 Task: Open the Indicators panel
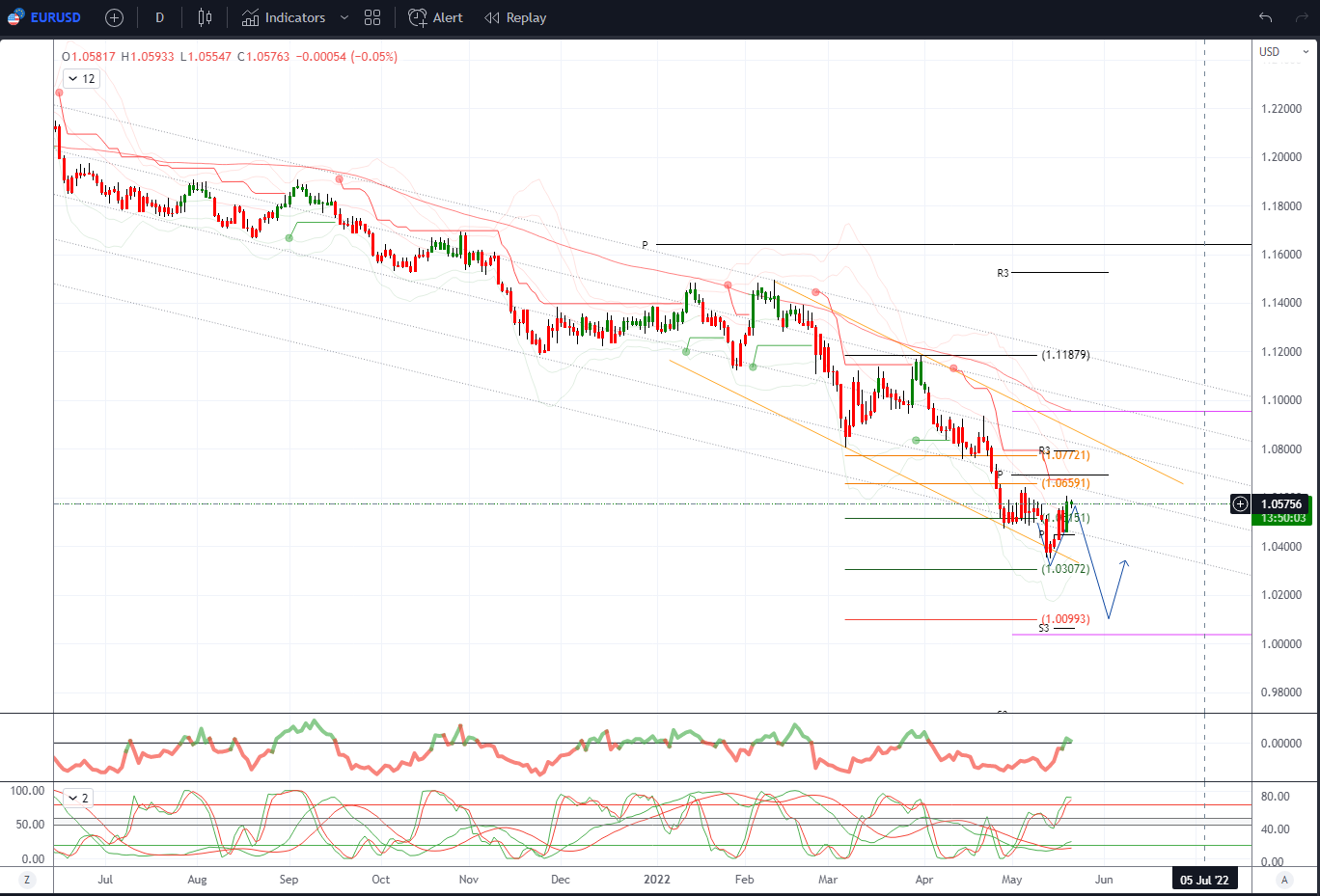click(x=284, y=17)
